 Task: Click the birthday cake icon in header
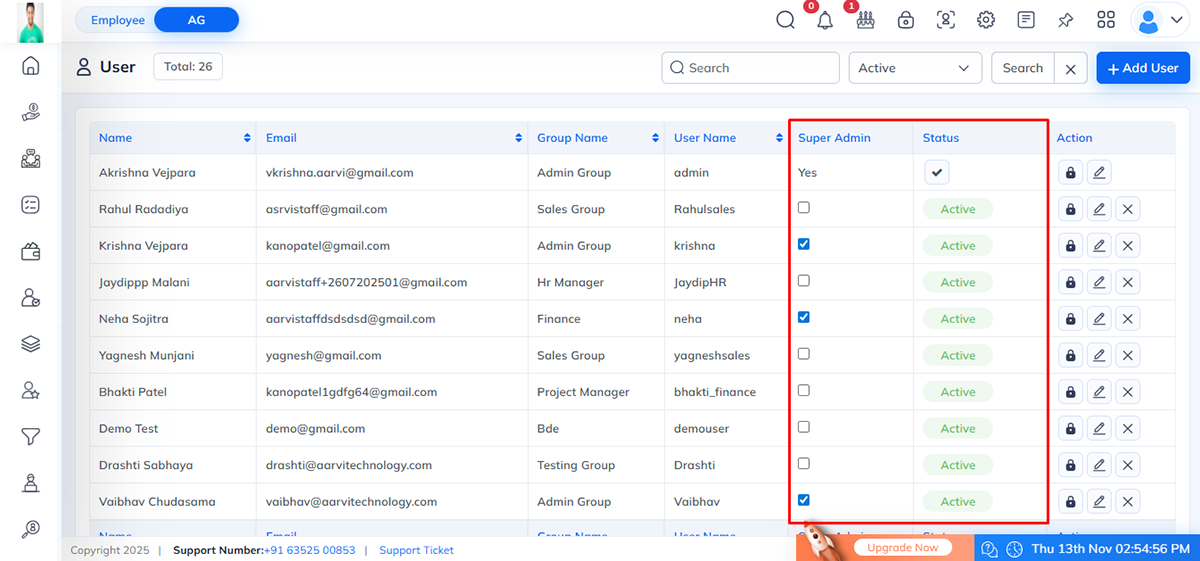pyautogui.click(x=864, y=20)
